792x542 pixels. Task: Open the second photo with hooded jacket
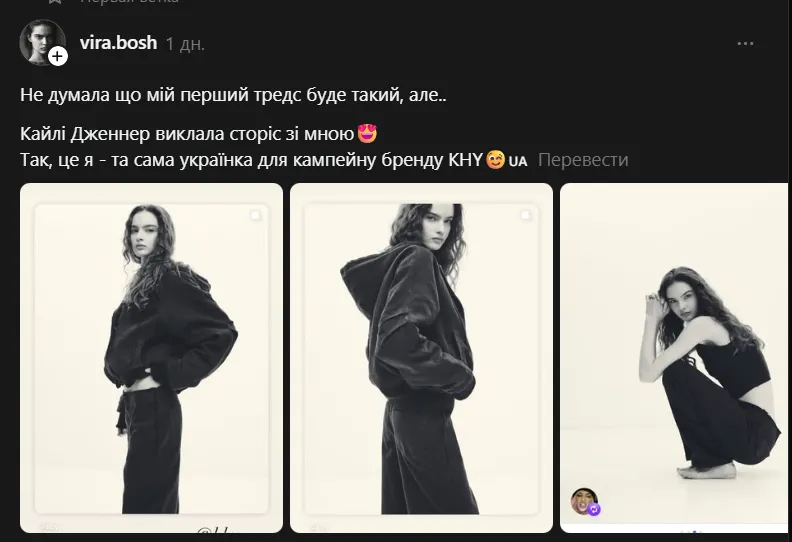click(x=420, y=358)
